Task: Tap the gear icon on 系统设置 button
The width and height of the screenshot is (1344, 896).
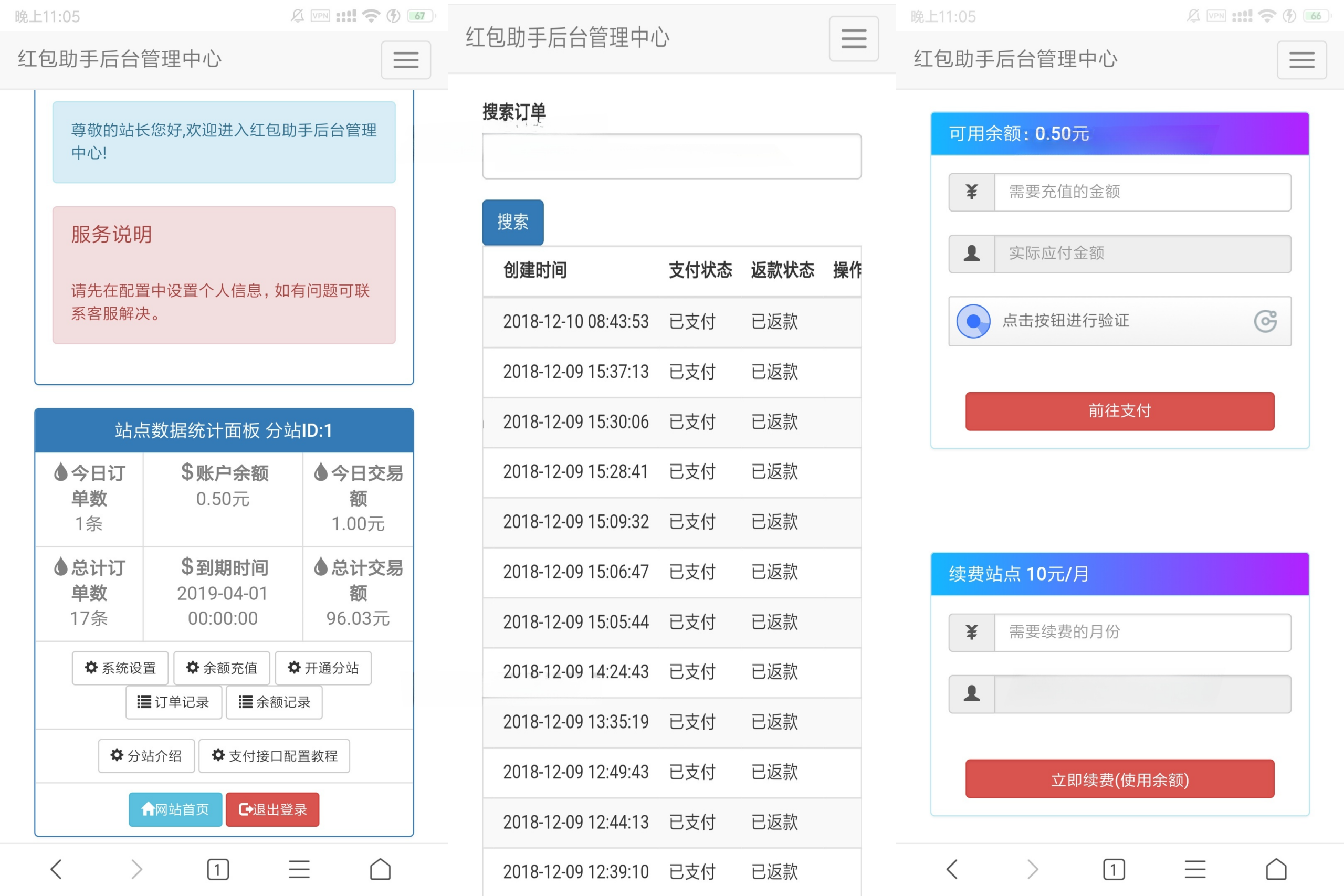Action: click(x=91, y=668)
